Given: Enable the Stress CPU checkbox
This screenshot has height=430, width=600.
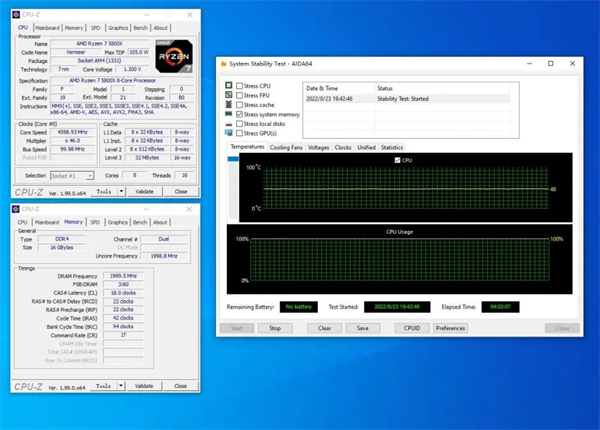Looking at the screenshot, I should coord(239,86).
